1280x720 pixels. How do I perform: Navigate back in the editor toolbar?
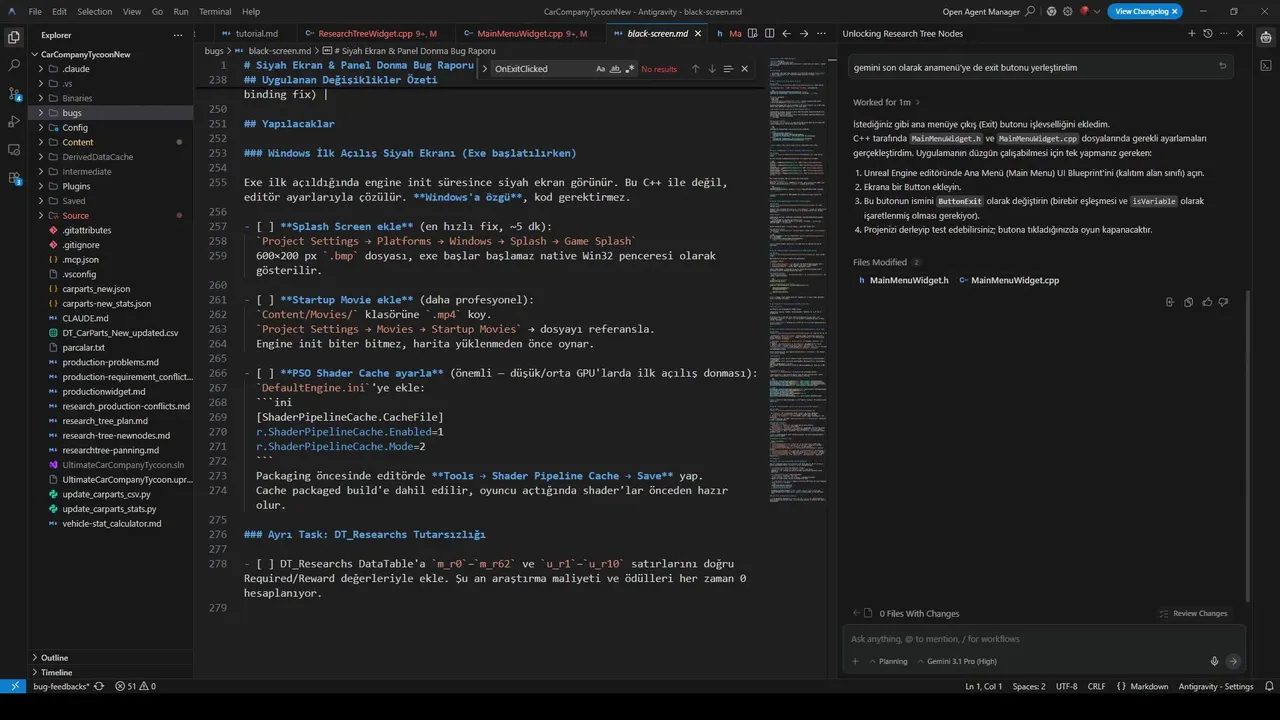coord(787,33)
